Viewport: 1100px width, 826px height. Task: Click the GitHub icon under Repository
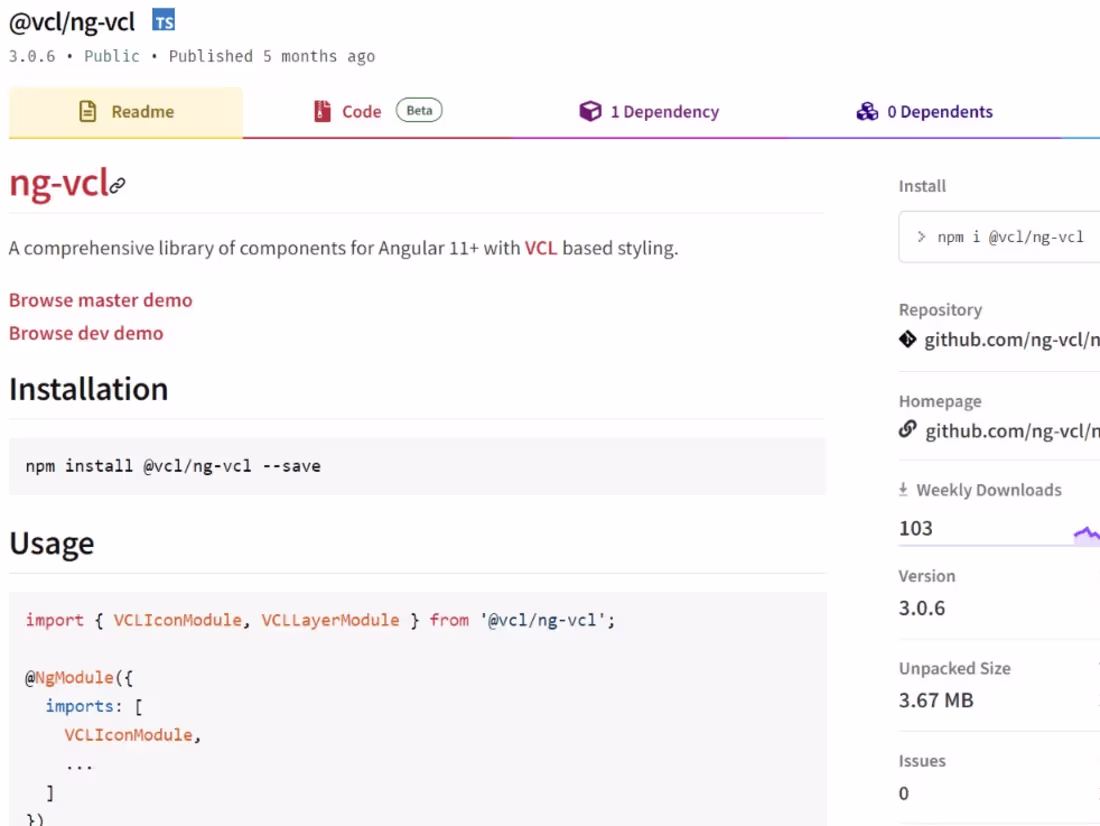(908, 339)
